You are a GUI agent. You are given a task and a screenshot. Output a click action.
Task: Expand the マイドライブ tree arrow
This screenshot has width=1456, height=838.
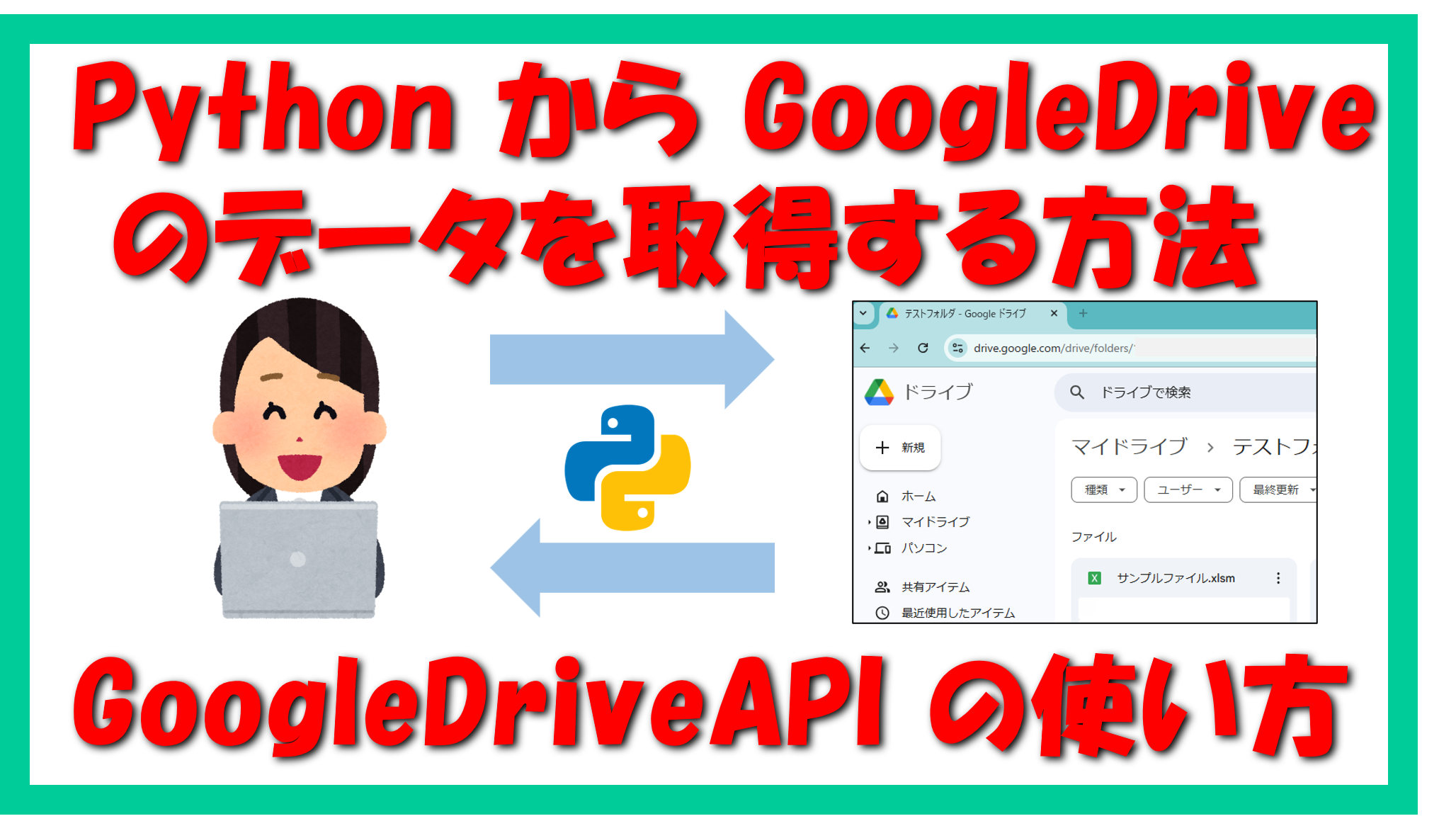[x=869, y=522]
